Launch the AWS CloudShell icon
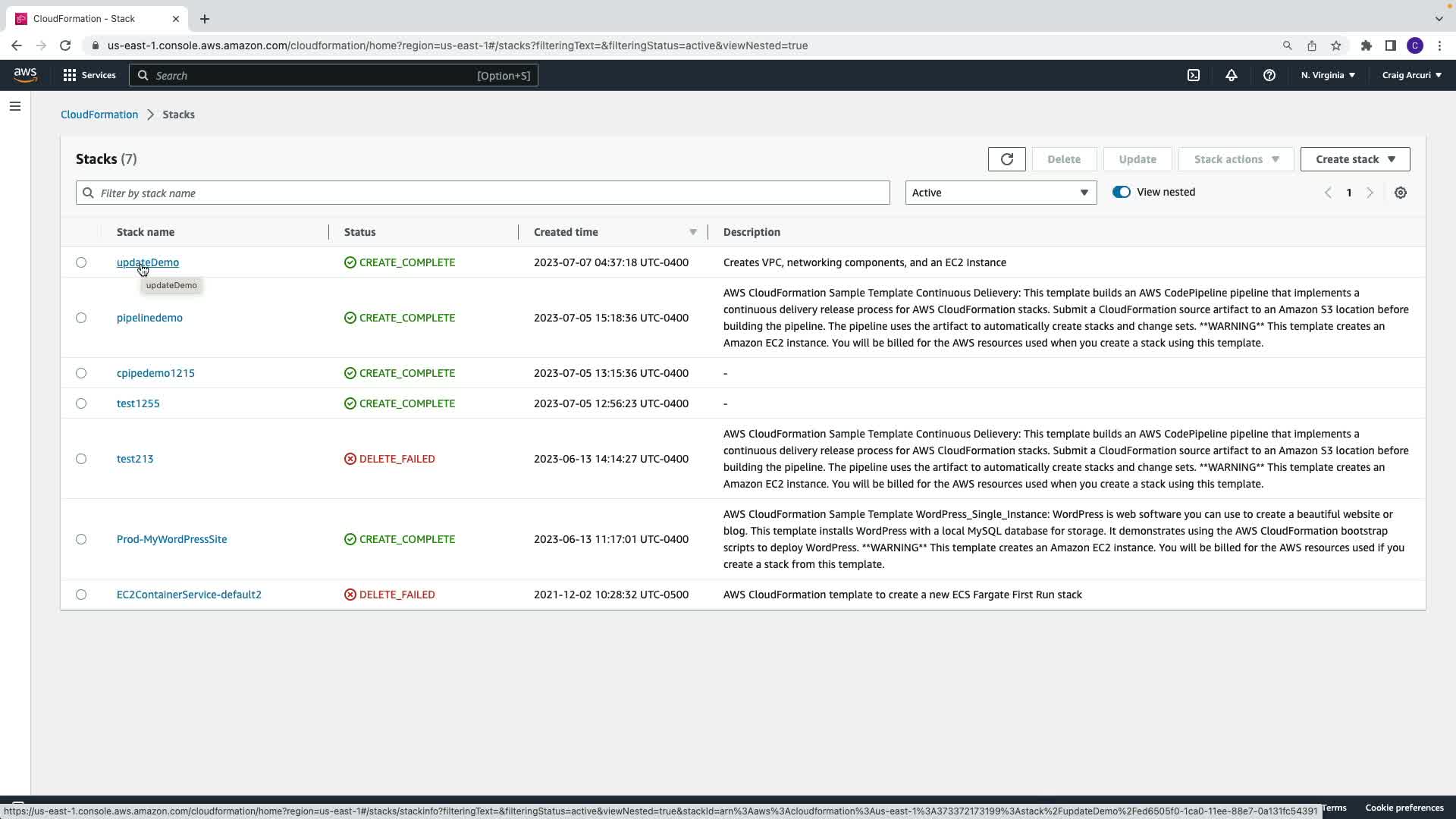 (1193, 75)
